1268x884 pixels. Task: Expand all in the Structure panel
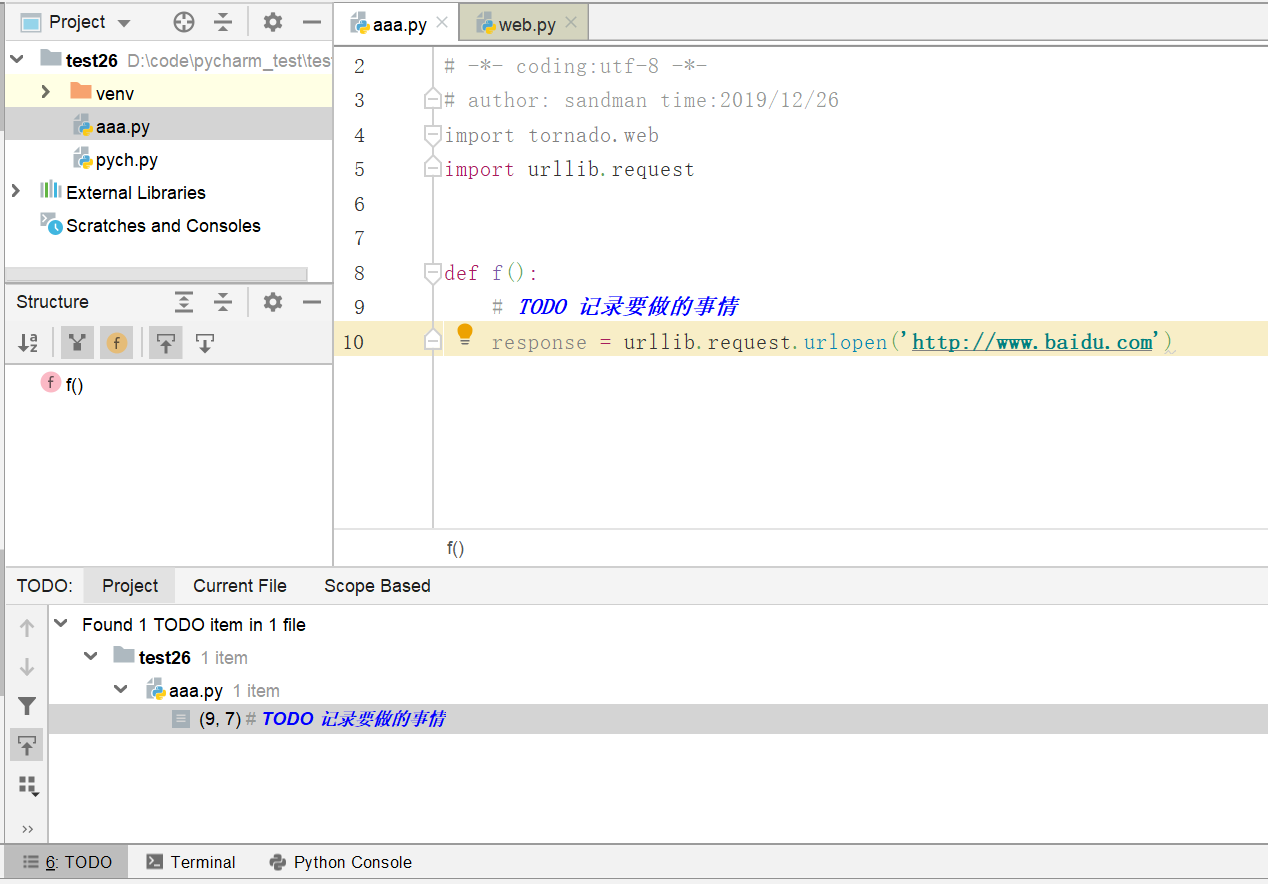(184, 302)
